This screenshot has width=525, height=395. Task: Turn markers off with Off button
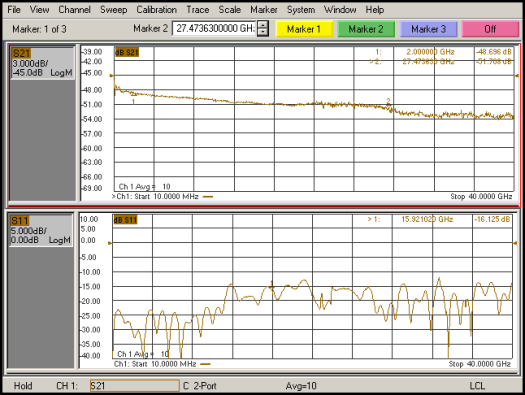pos(490,29)
